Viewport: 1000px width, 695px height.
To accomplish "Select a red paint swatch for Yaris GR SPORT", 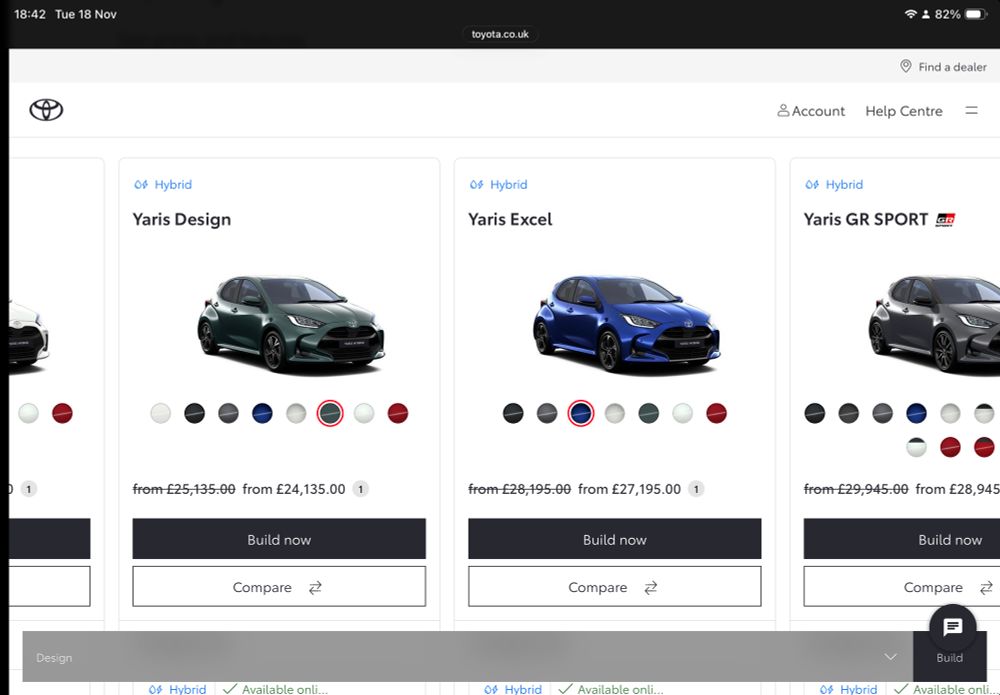I will (x=952, y=447).
